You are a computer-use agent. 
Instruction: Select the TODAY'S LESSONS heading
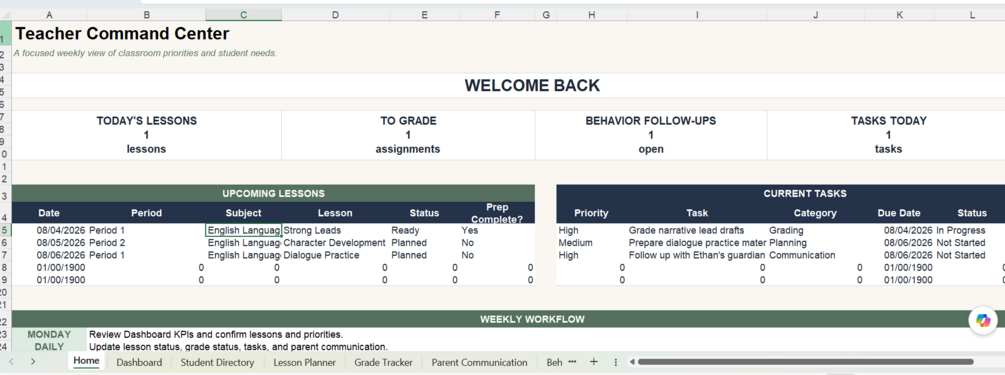(x=147, y=121)
